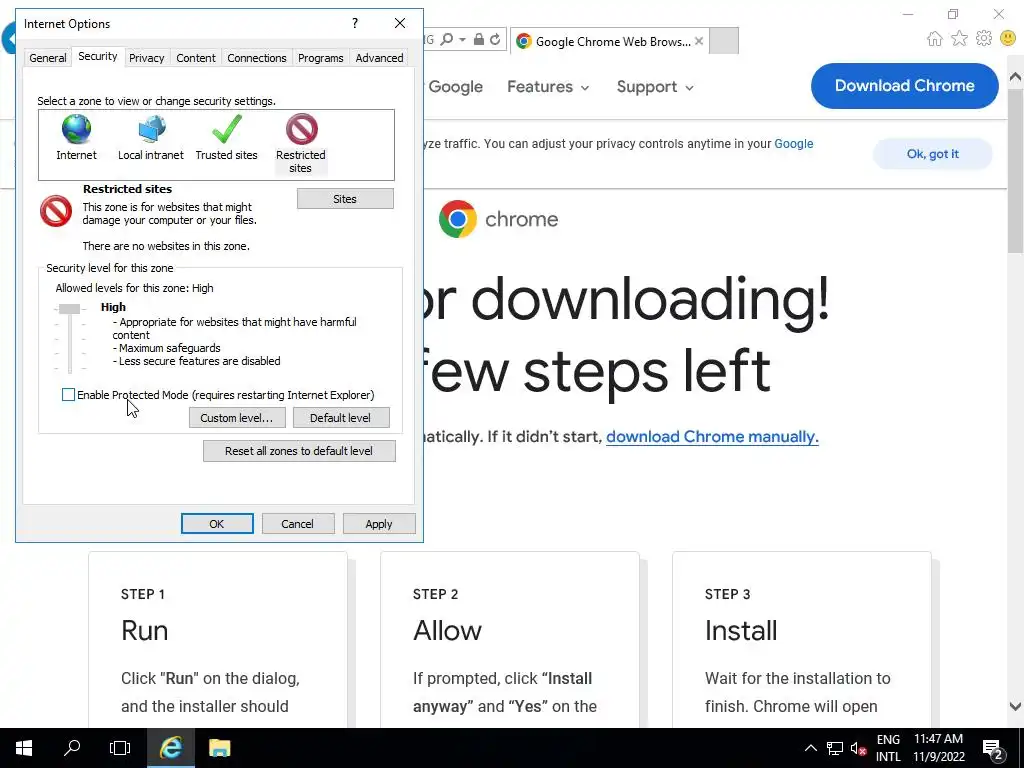The width and height of the screenshot is (1024, 768).
Task: Open the IE Favorites star icon
Action: click(959, 39)
